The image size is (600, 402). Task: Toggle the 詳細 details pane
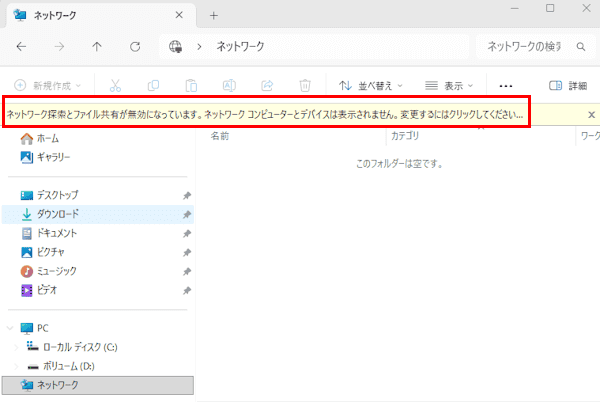(x=568, y=86)
